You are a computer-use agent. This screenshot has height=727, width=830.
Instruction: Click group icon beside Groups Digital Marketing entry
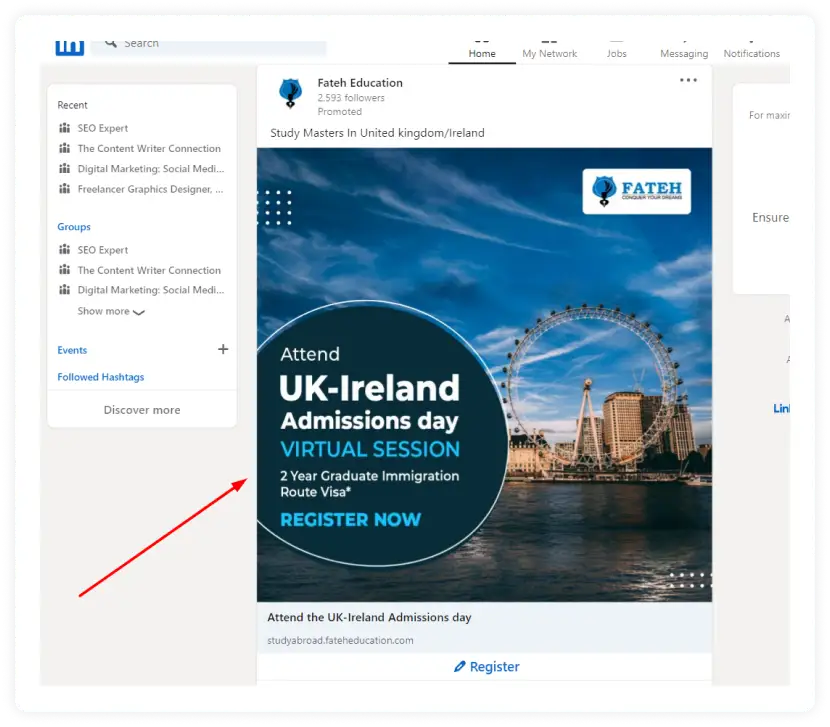point(65,290)
